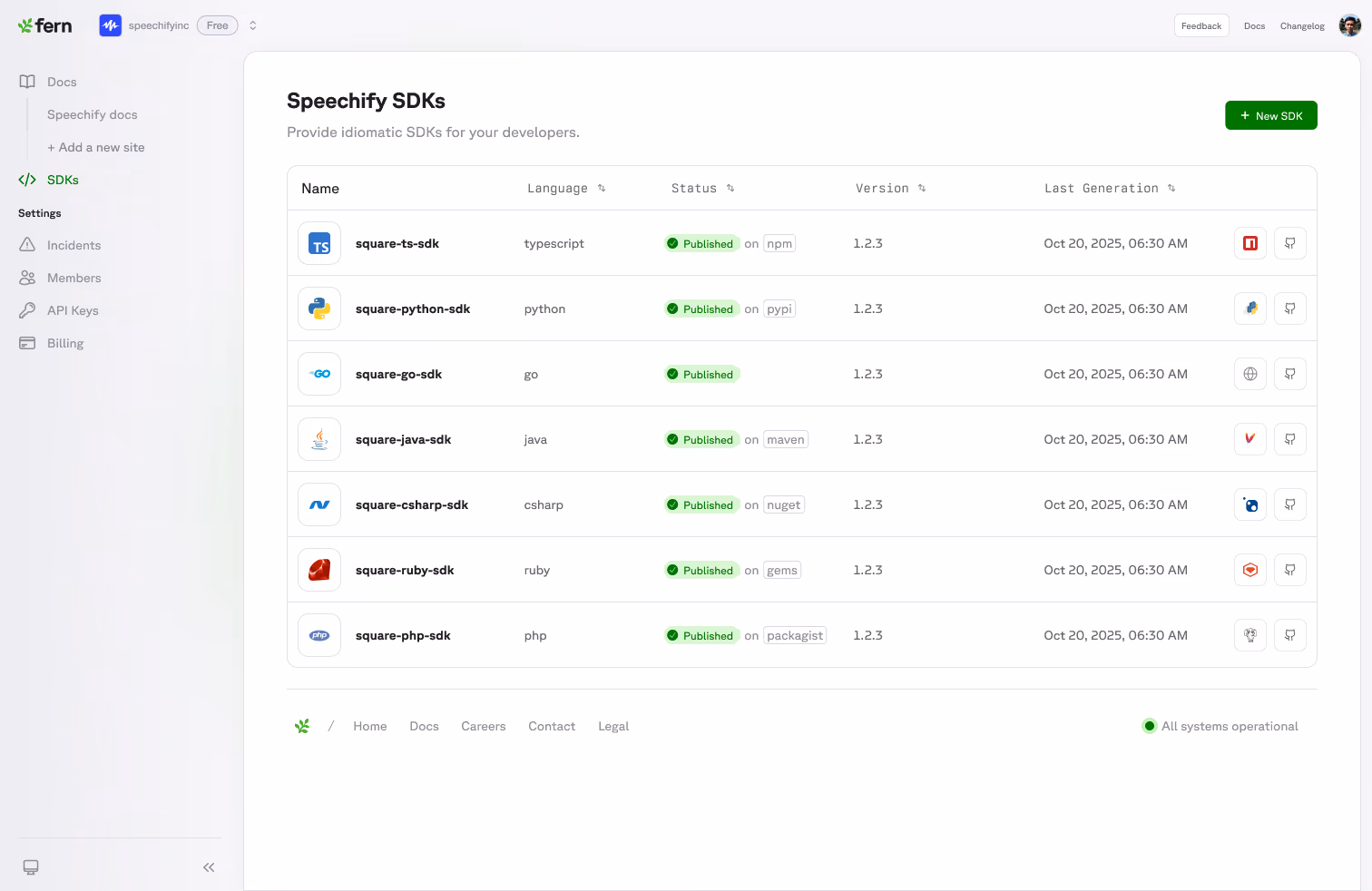
Task: Select Docs in the sidebar
Action: pyautogui.click(x=62, y=82)
